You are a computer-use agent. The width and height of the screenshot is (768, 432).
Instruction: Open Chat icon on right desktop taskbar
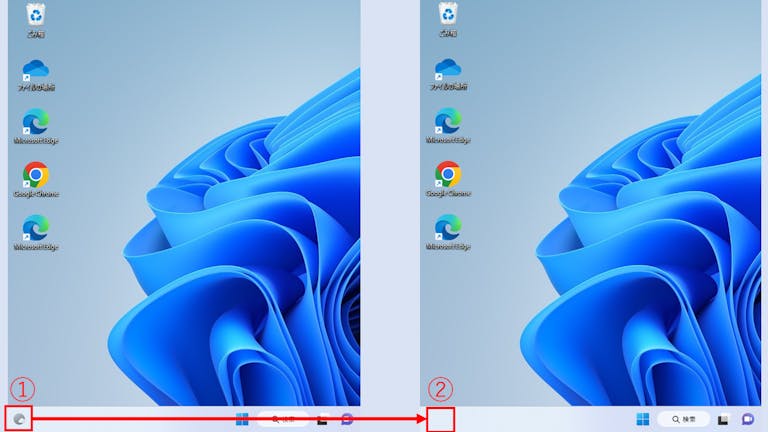[748, 419]
